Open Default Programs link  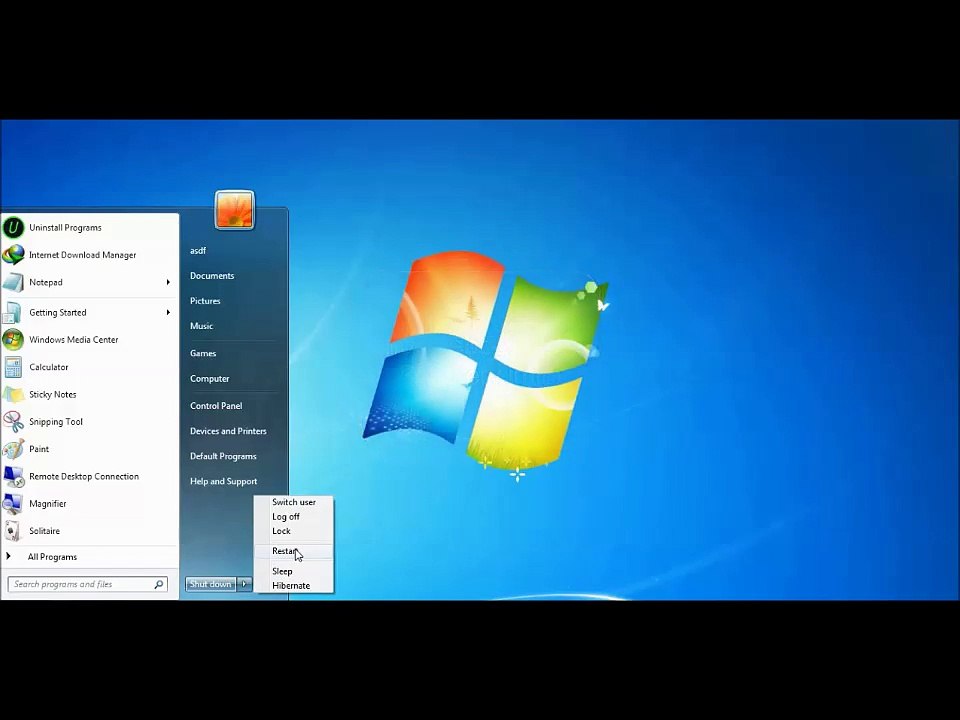(223, 456)
